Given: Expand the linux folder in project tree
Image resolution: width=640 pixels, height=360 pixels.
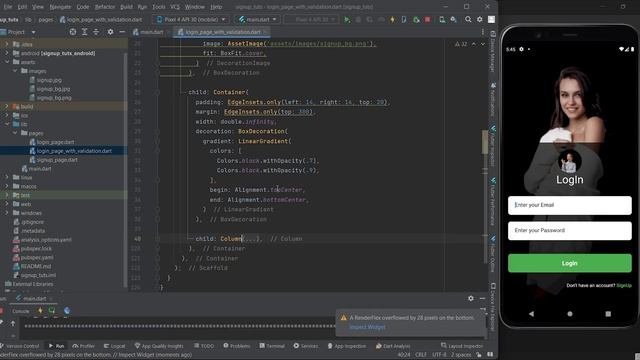Looking at the screenshot, I should point(7,178).
